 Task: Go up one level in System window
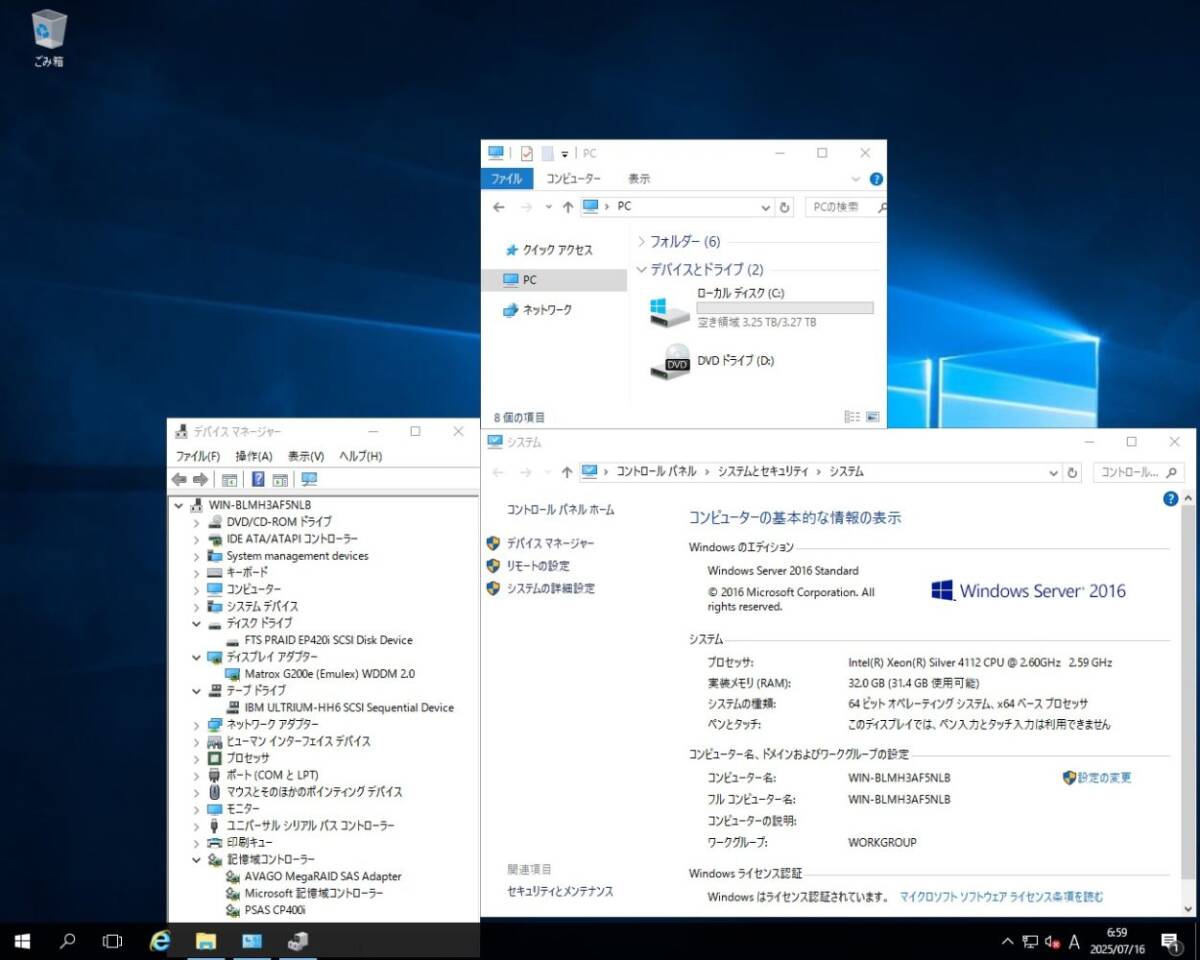pyautogui.click(x=567, y=472)
